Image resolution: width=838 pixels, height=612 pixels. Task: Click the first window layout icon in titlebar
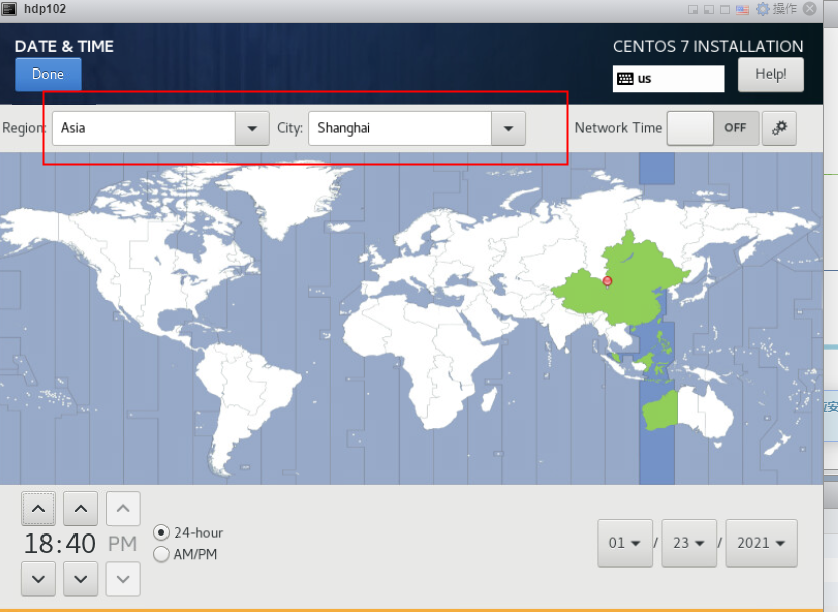[693, 10]
